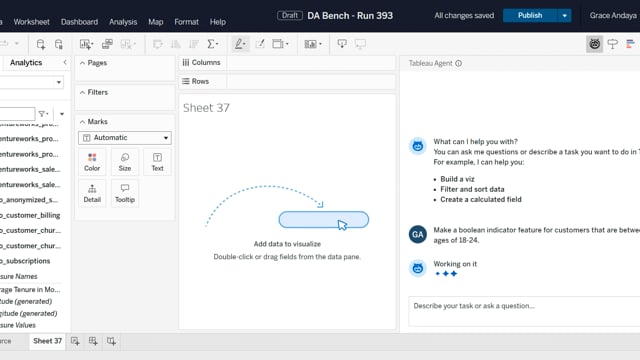The image size is (640, 360).
Task: Click the Describe your task input field
Action: coord(524,311)
